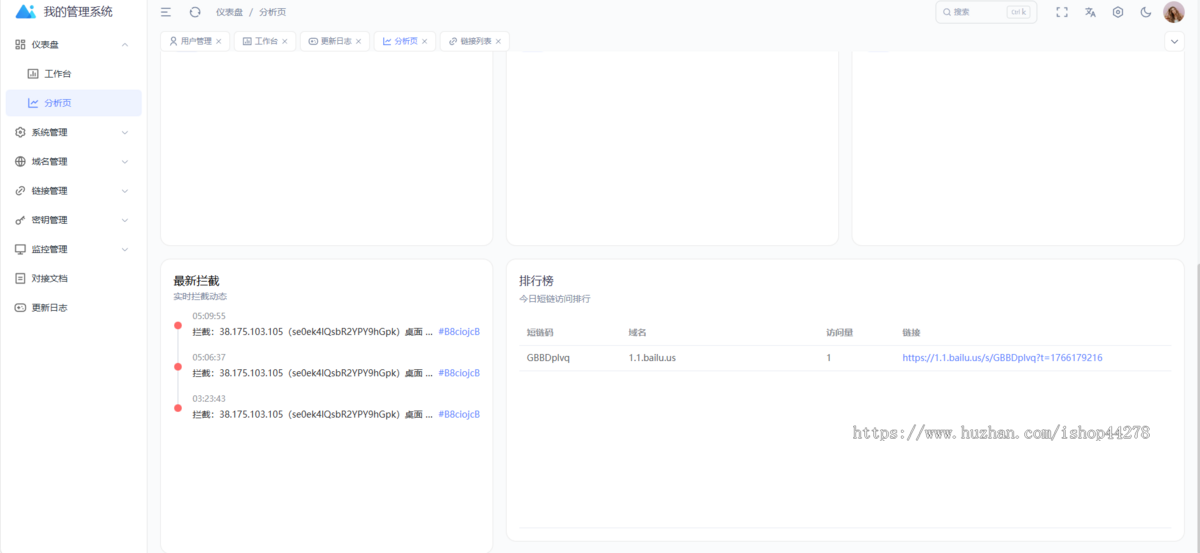
Task: Enter fullscreen mode via the header icon
Action: [1062, 12]
